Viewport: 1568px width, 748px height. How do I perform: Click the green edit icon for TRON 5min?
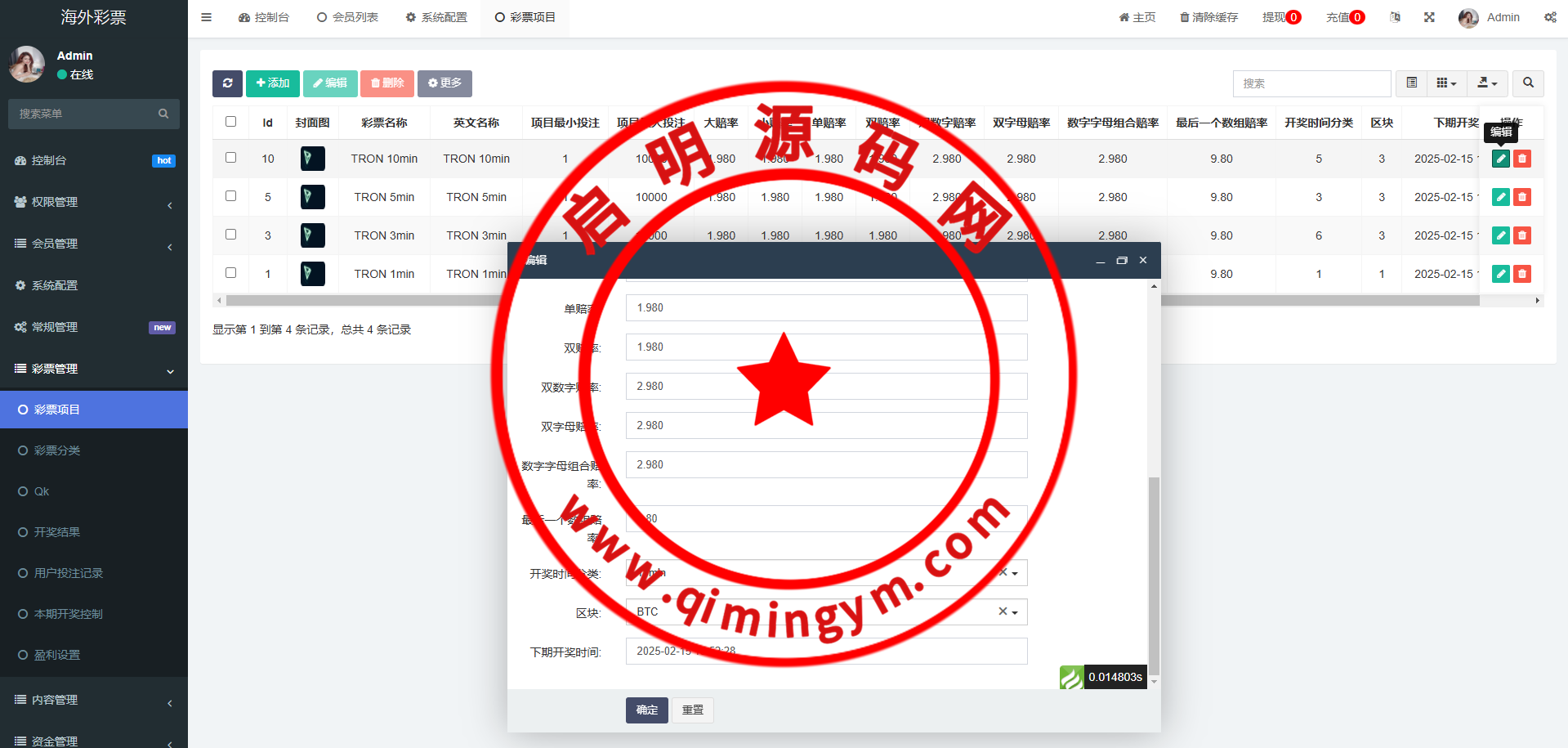[1500, 197]
